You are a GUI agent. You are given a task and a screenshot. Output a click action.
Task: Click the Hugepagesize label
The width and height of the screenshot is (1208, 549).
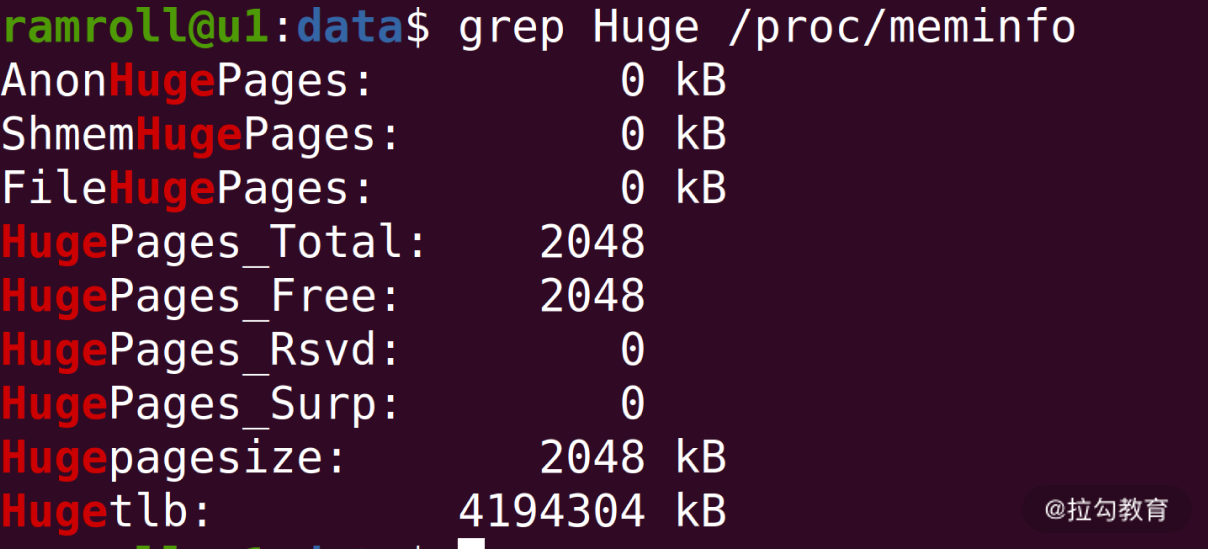point(174,458)
